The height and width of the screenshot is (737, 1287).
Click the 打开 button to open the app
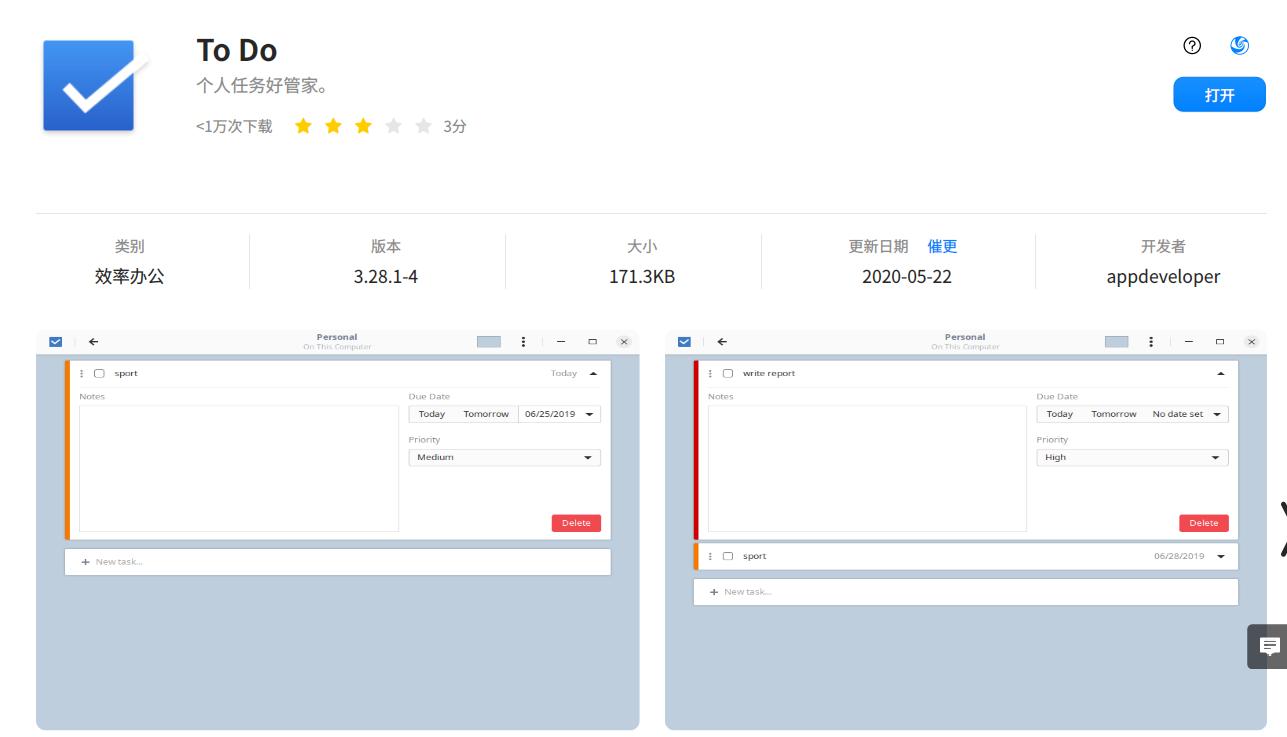1219,93
